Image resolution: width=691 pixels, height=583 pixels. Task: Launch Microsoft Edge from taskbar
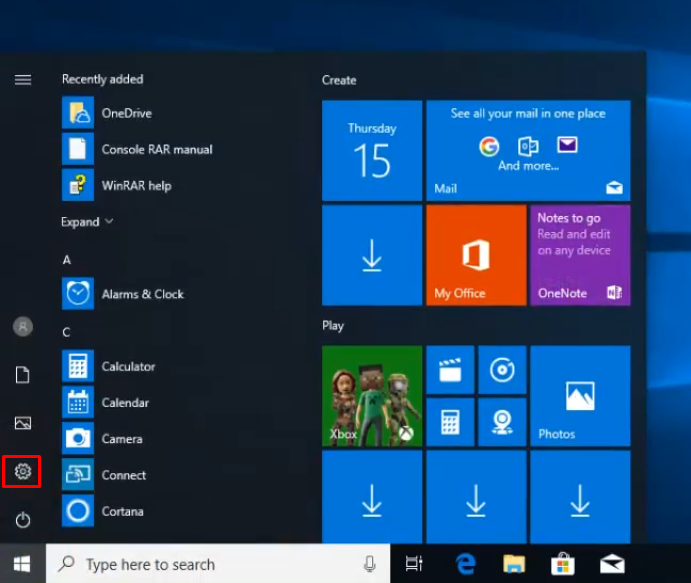(466, 564)
